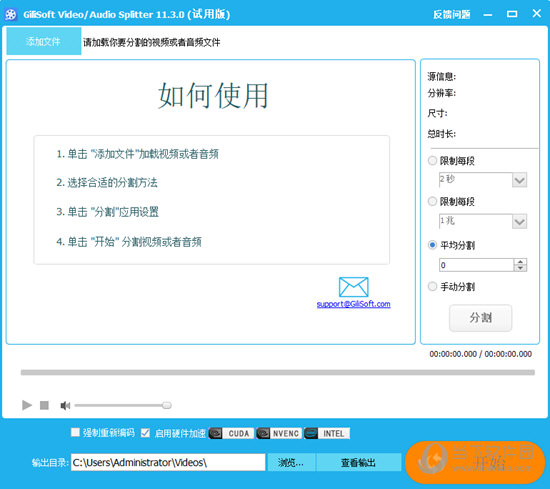Click the 尺寸 label
Screen dimensions: 550x489
437,113
